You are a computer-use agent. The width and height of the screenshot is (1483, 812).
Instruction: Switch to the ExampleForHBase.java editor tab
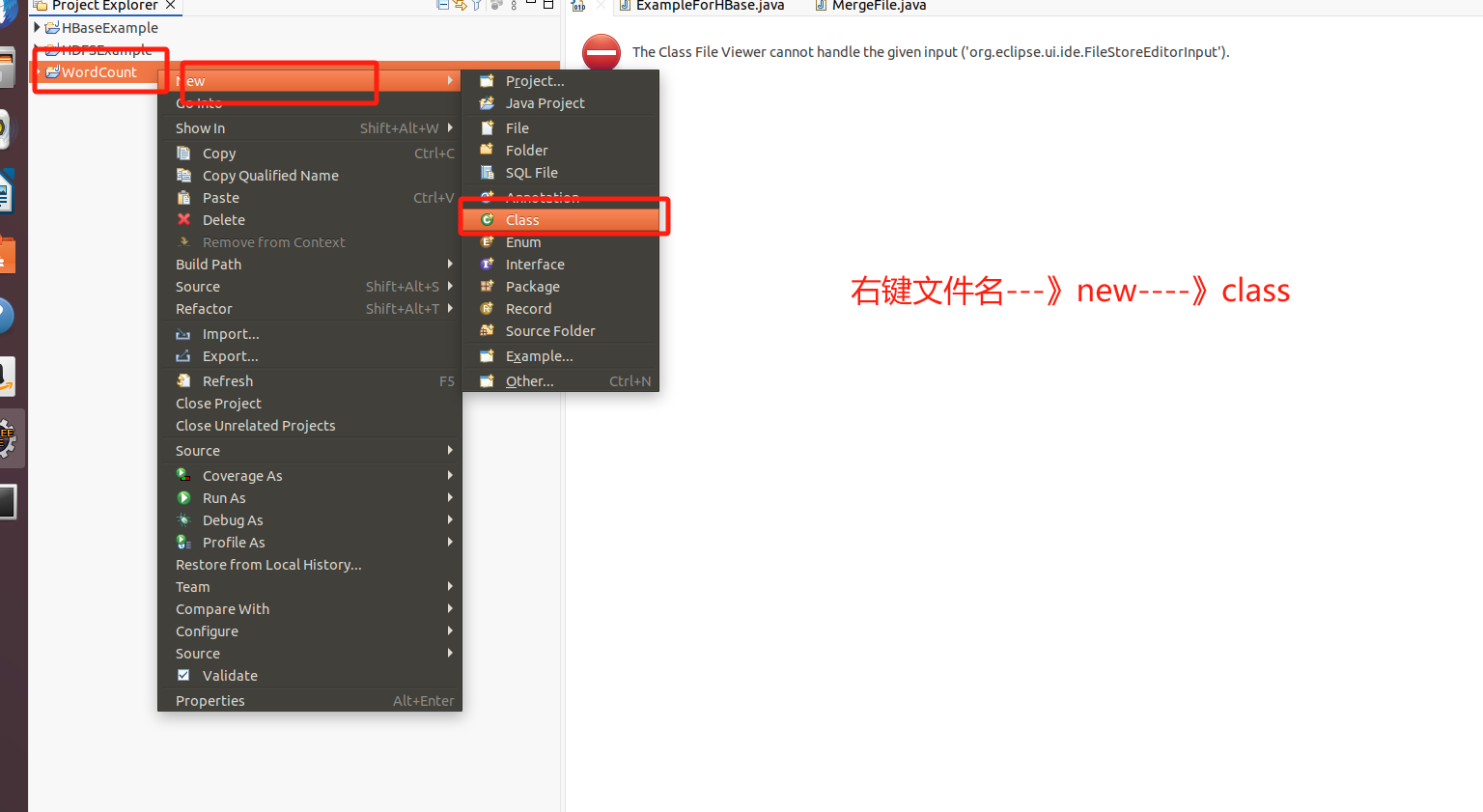click(x=701, y=6)
